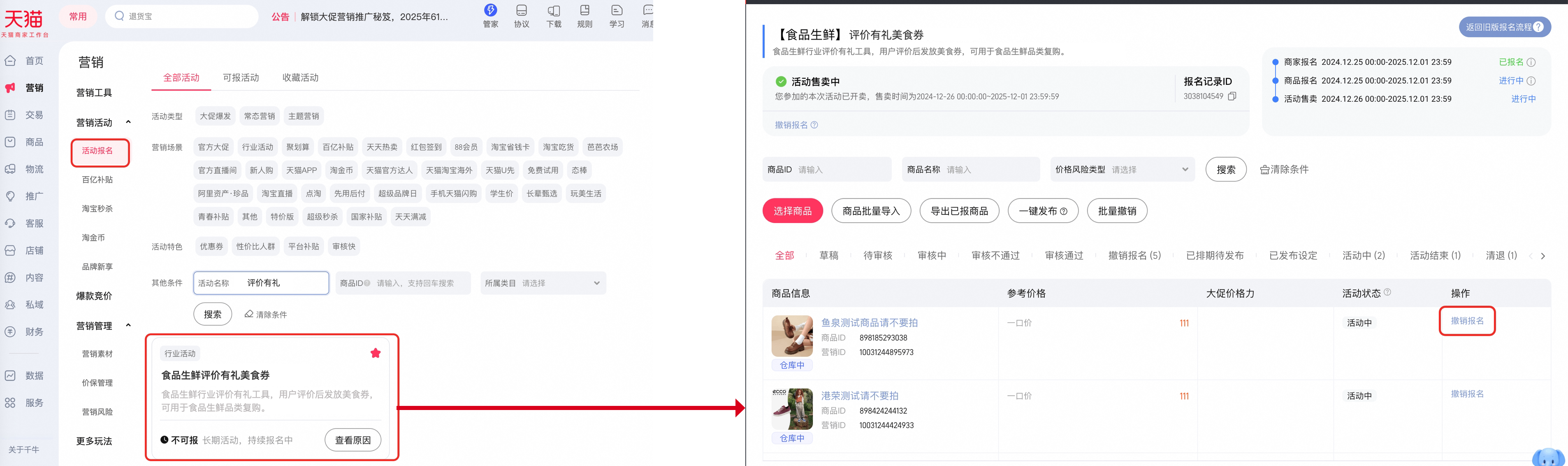Click help icon beside 活动状态 header
Image resolution: width=1568 pixels, height=466 pixels.
[1387, 292]
